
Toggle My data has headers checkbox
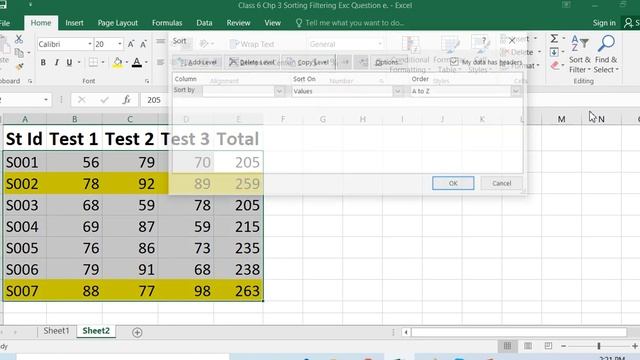click(454, 62)
